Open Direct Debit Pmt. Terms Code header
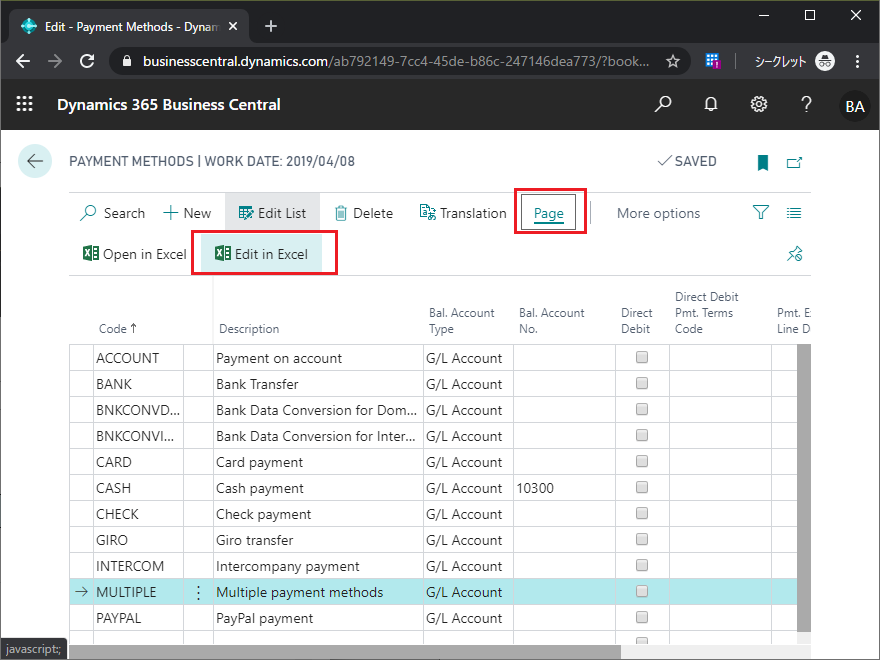Image resolution: width=880 pixels, height=660 pixels. (707, 313)
